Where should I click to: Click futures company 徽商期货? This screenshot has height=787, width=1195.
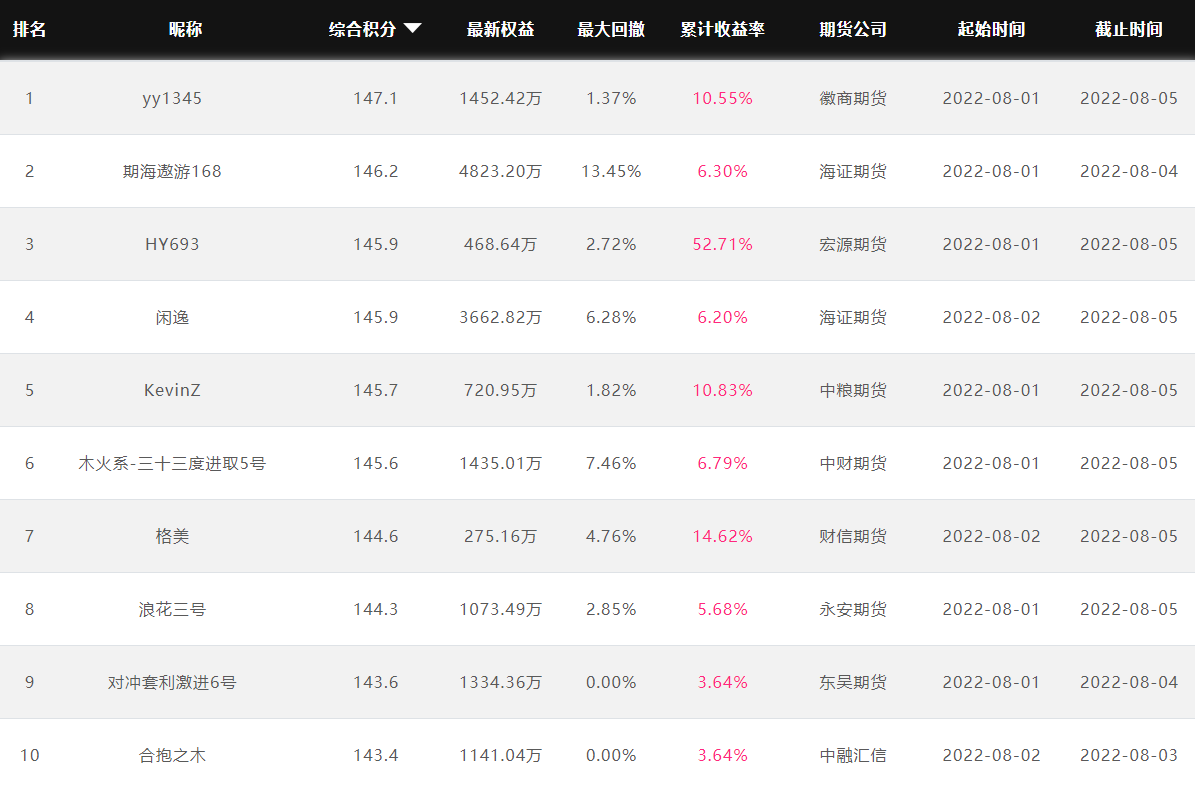pos(853,98)
